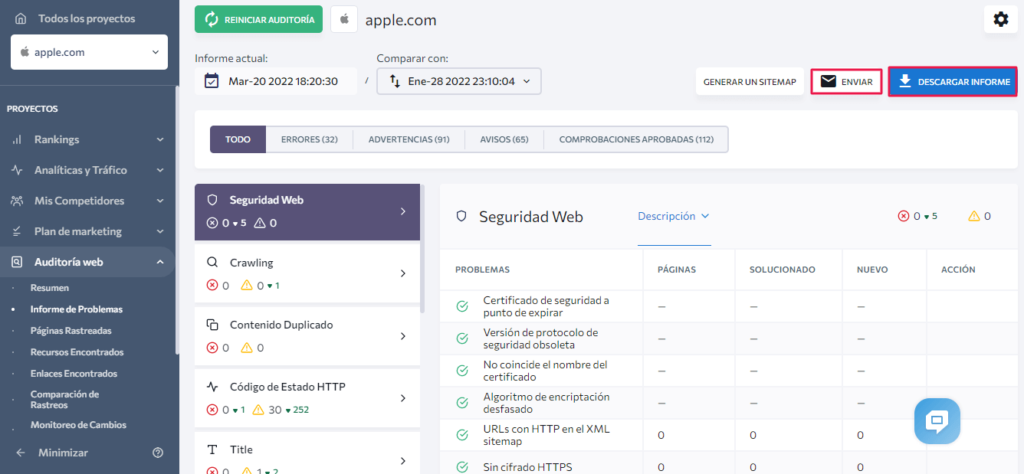Click the NUEVO column header

pyautogui.click(x=872, y=269)
